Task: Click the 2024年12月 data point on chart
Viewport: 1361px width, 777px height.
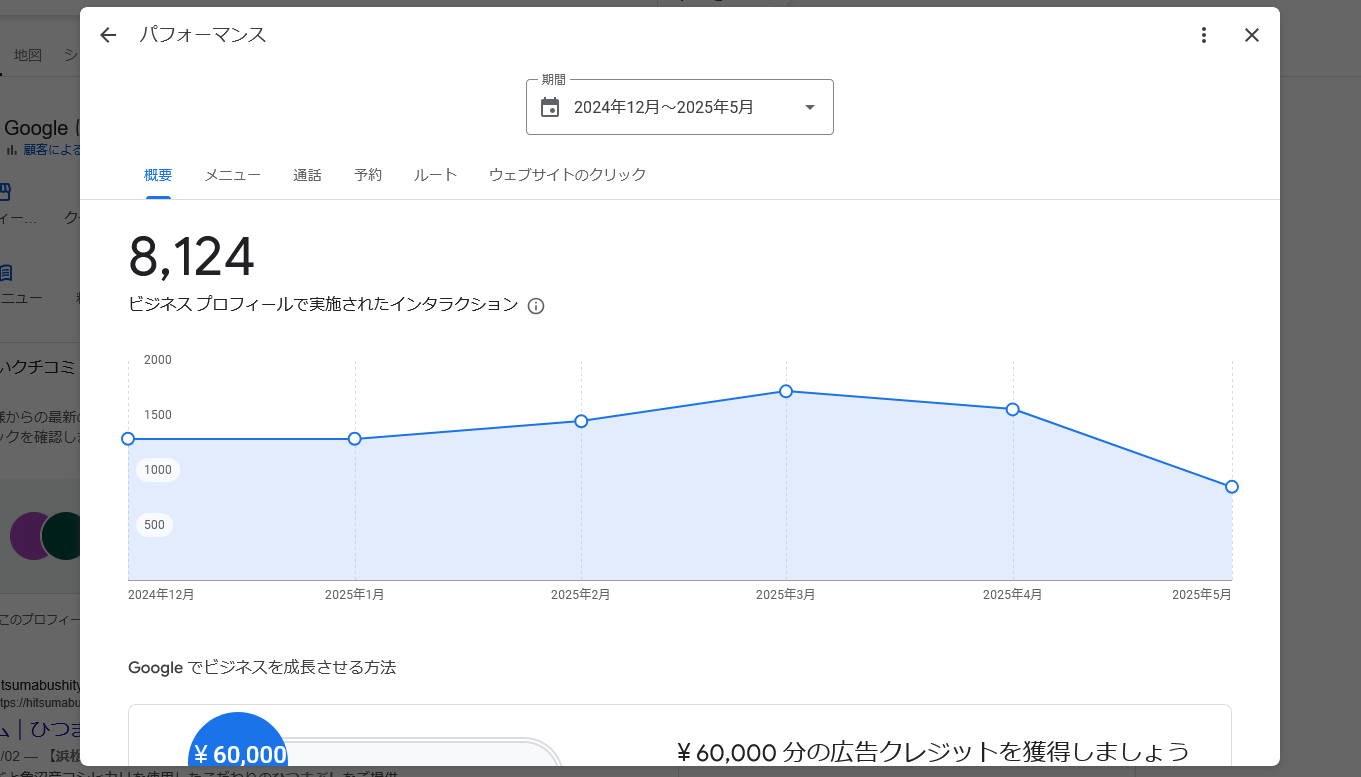Action: [x=128, y=439]
